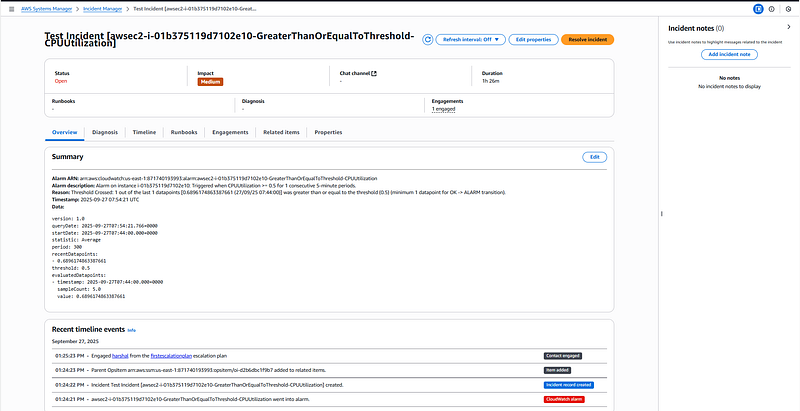
Task: Go to Incident Manager breadcrumb
Action: point(103,9)
